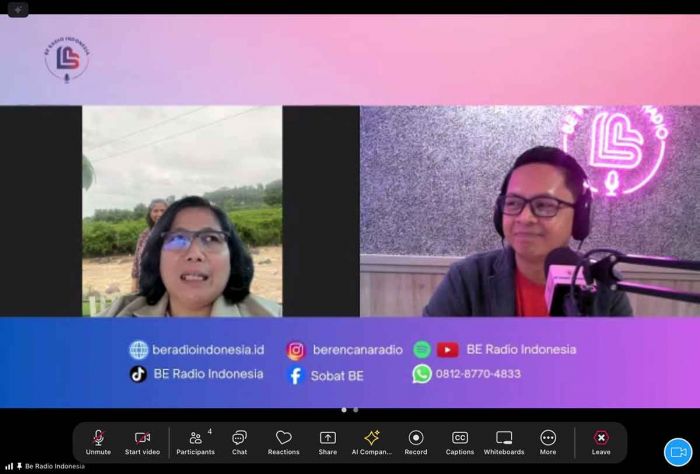Viewport: 700px width, 474px height.
Task: Select the woman's video tile
Action: pyautogui.click(x=182, y=211)
